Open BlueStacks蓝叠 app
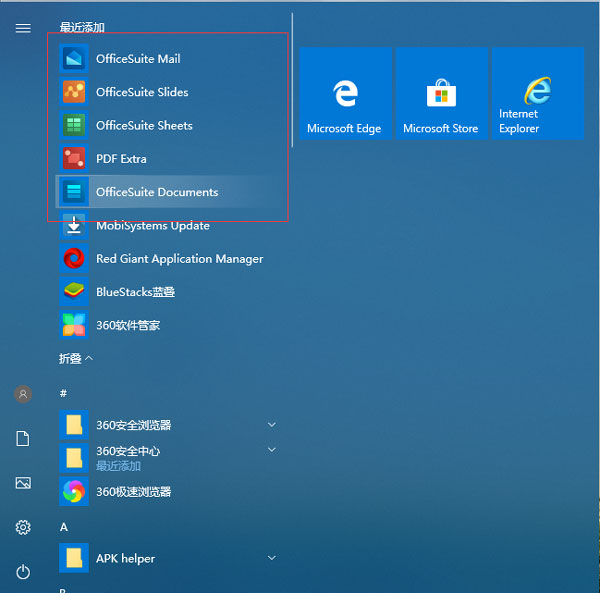Image resolution: width=600 pixels, height=593 pixels. pyautogui.click(x=135, y=292)
